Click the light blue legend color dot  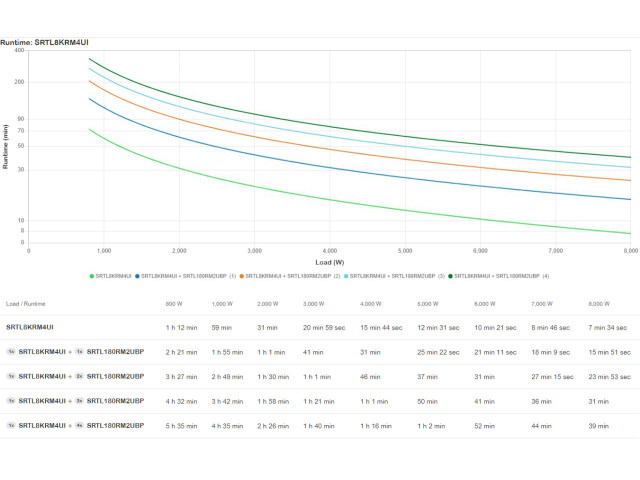click(x=346, y=276)
